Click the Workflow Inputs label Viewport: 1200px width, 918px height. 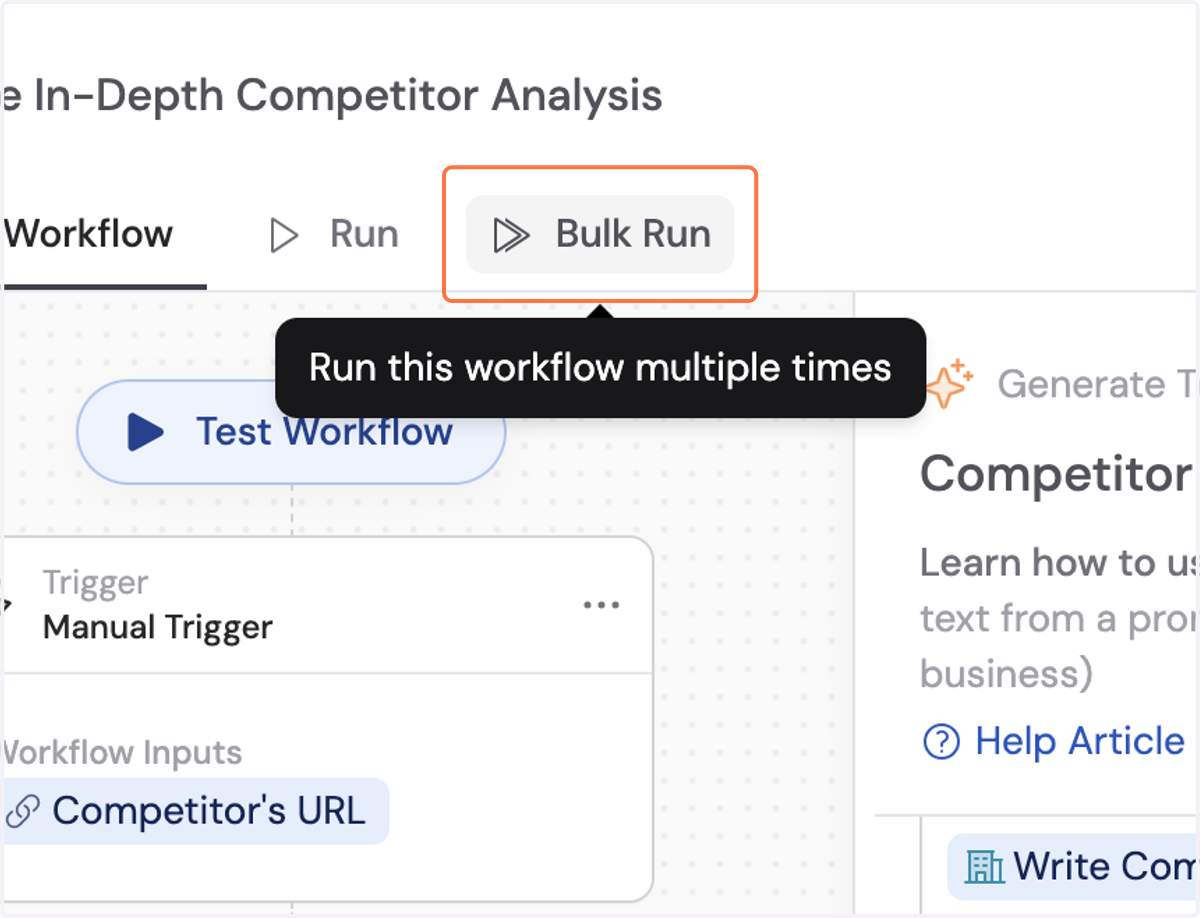tap(121, 753)
